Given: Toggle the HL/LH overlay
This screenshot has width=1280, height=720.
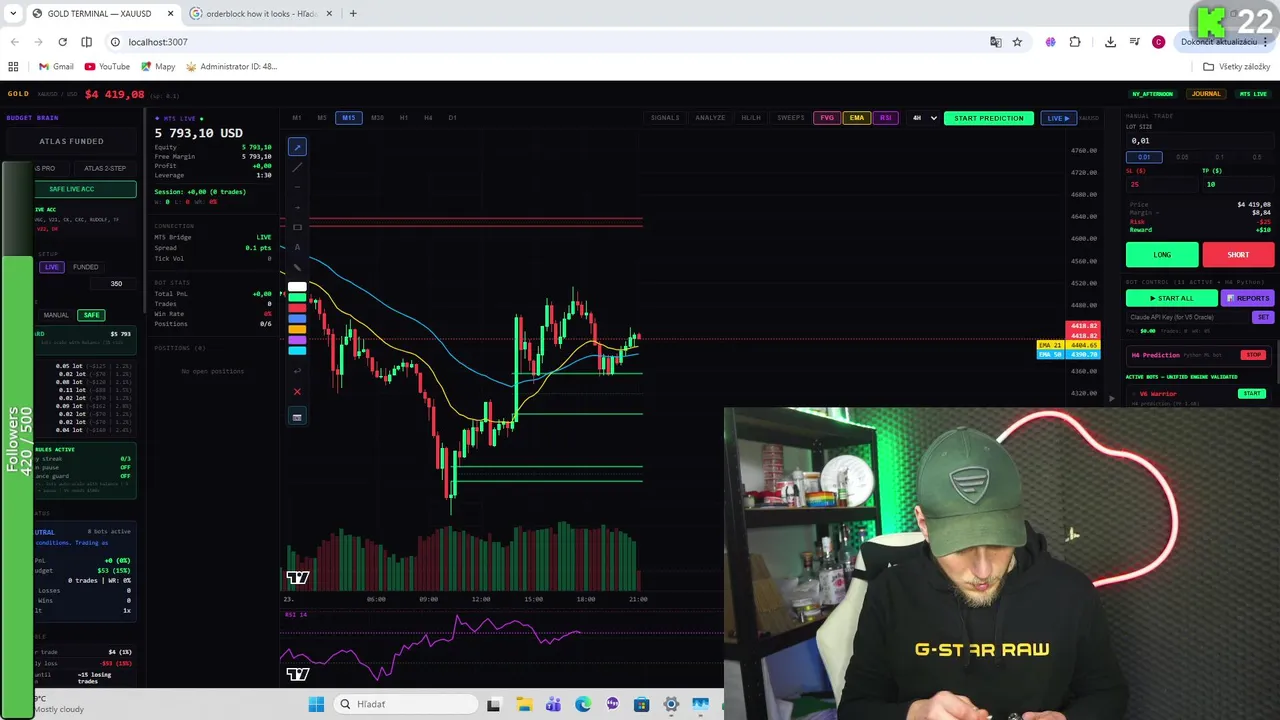Looking at the screenshot, I should point(751,118).
